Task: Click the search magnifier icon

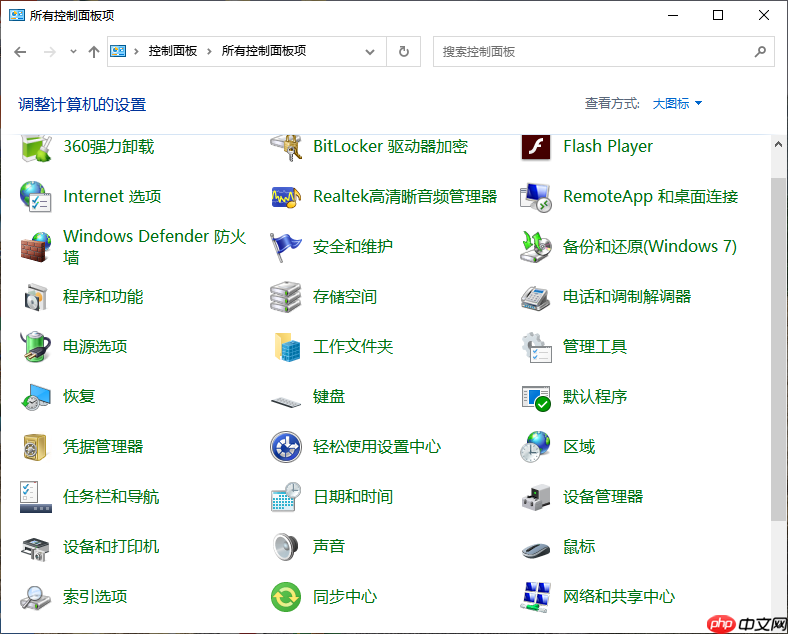Action: 760,51
